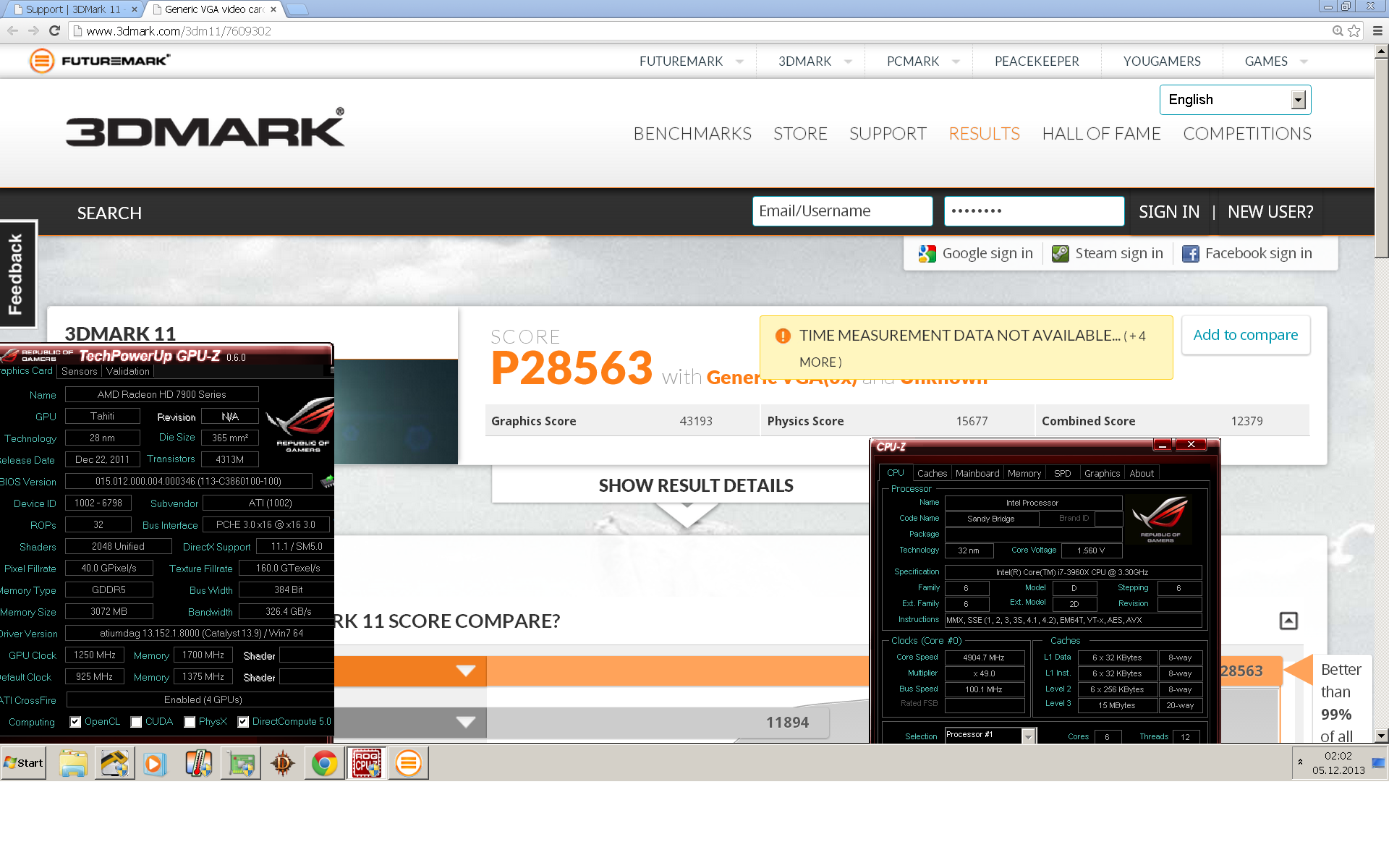The height and width of the screenshot is (868, 1389).
Task: Open the green graphics card app in taskbar
Action: (241, 763)
